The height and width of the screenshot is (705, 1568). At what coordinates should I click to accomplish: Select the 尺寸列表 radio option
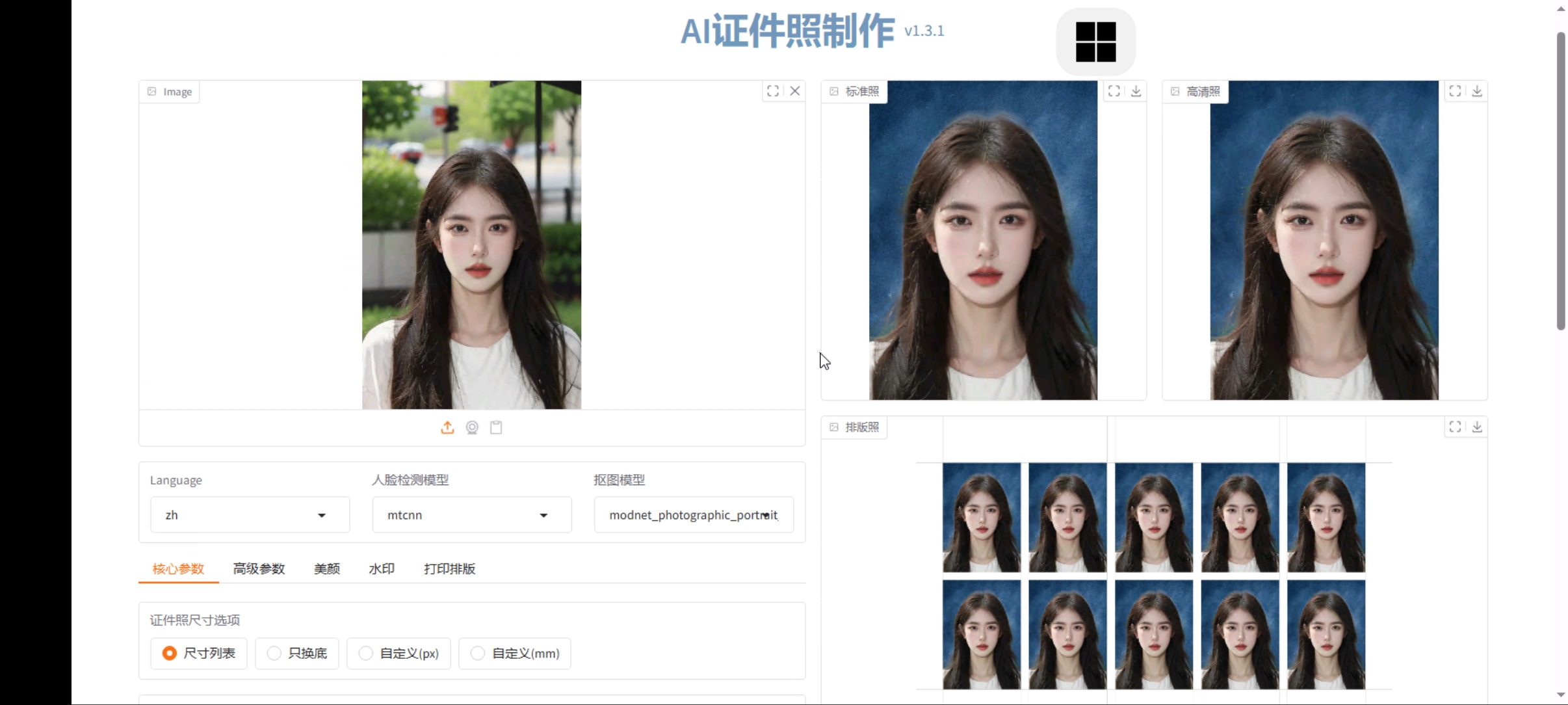(199, 653)
